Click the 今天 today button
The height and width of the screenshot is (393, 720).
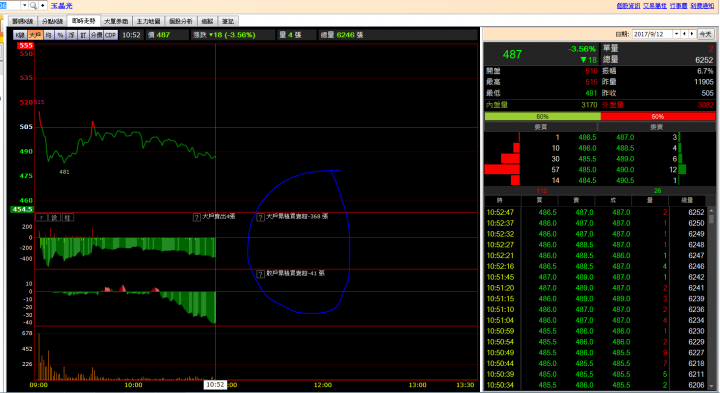705,34
